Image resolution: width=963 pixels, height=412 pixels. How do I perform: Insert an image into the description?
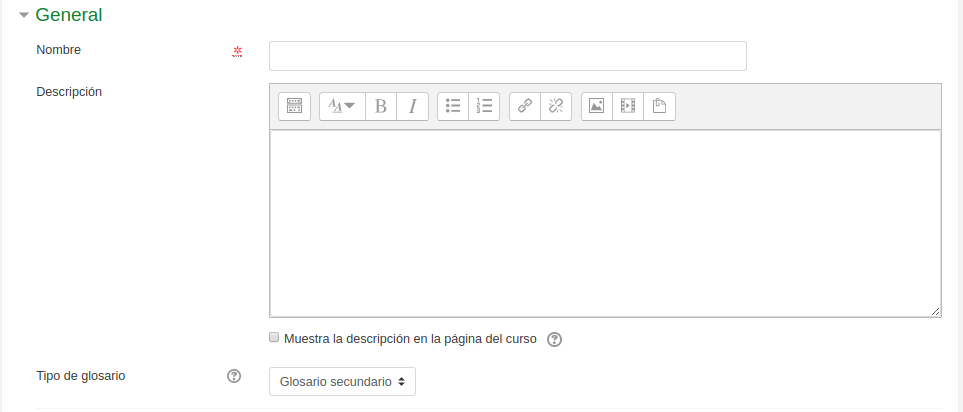point(596,106)
